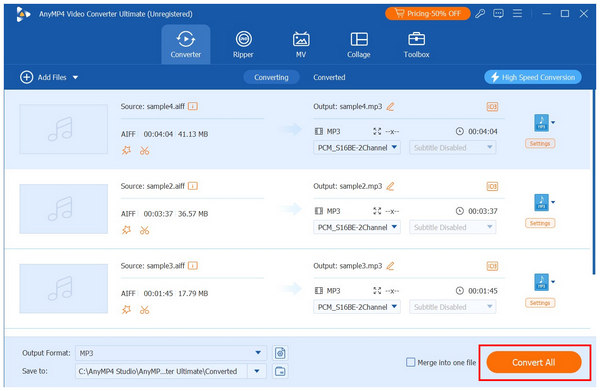Click the 36.57 MB file size
This screenshot has width=600, height=391.
tap(193, 214)
